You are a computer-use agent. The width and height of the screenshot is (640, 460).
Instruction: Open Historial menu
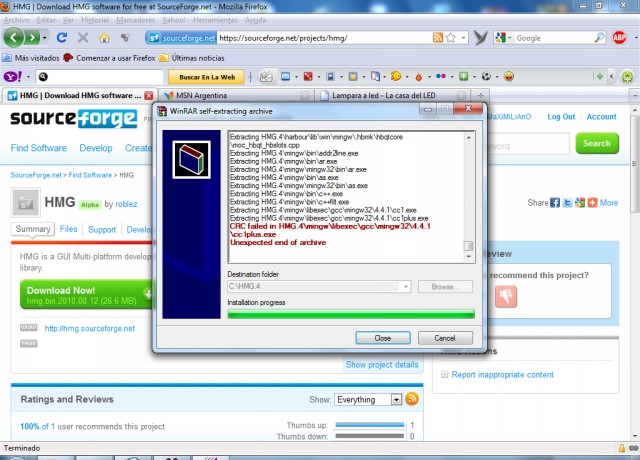[95, 20]
